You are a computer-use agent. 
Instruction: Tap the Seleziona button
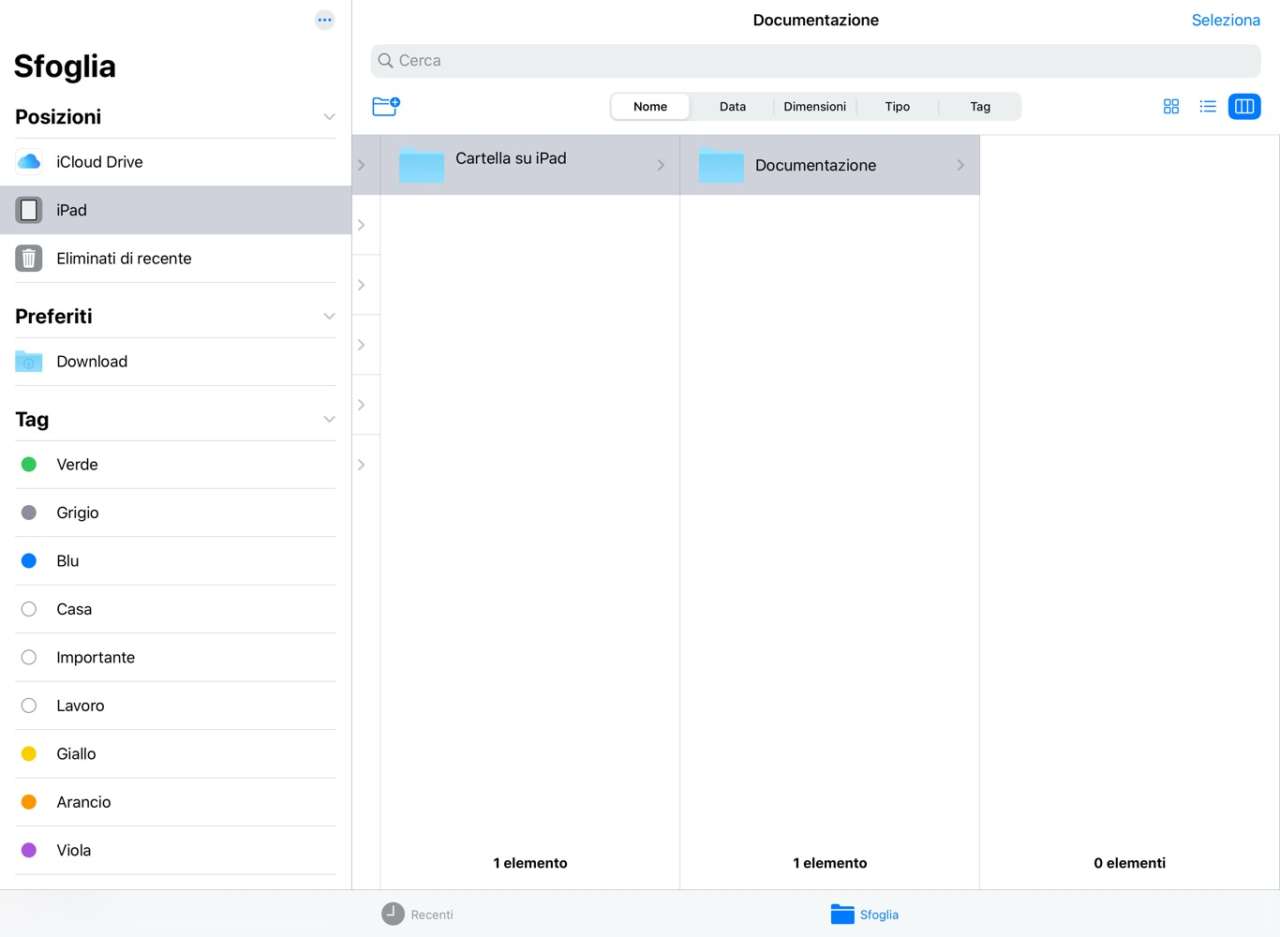(x=1226, y=20)
